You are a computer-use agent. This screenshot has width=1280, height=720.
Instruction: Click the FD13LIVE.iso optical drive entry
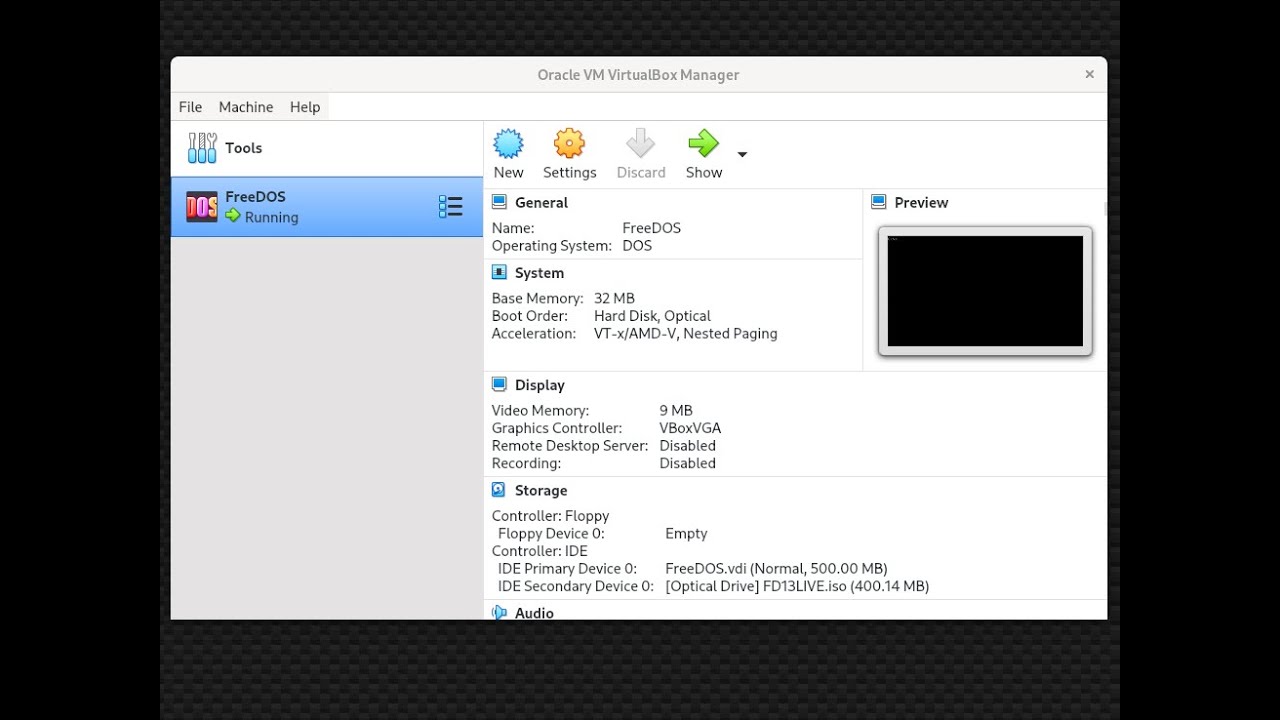tap(797, 587)
